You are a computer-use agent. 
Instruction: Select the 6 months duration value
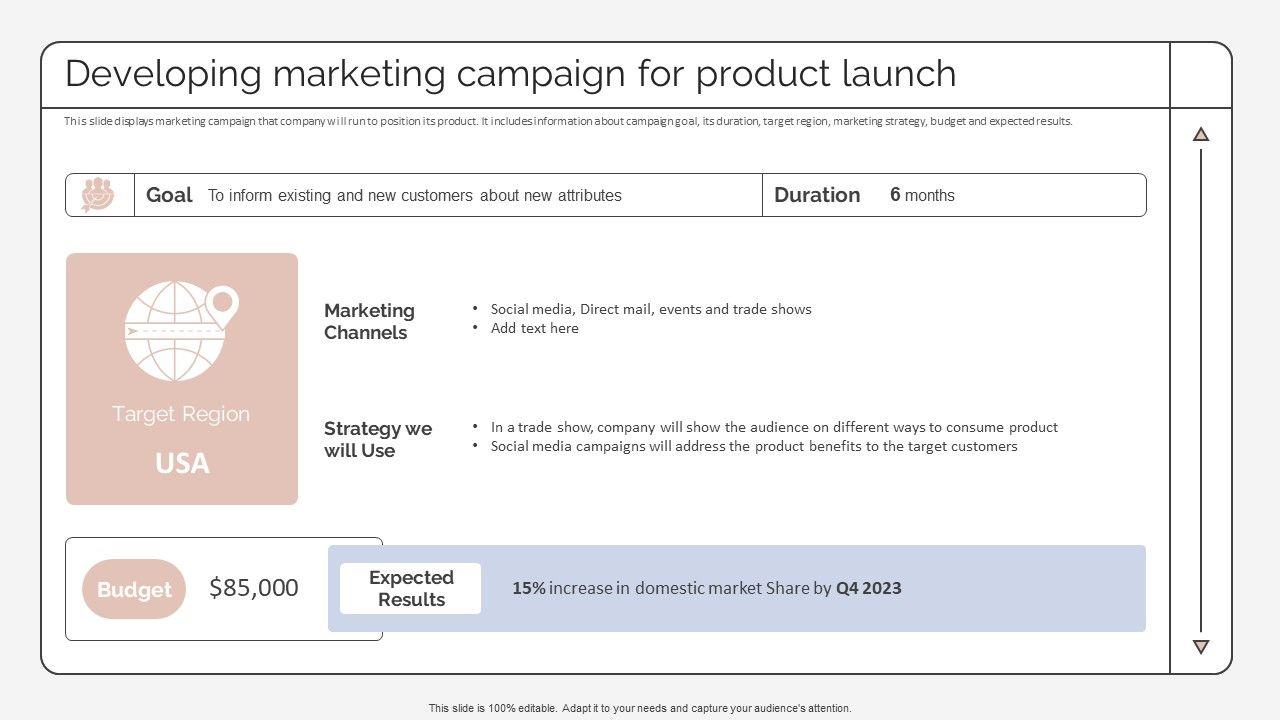[922, 195]
